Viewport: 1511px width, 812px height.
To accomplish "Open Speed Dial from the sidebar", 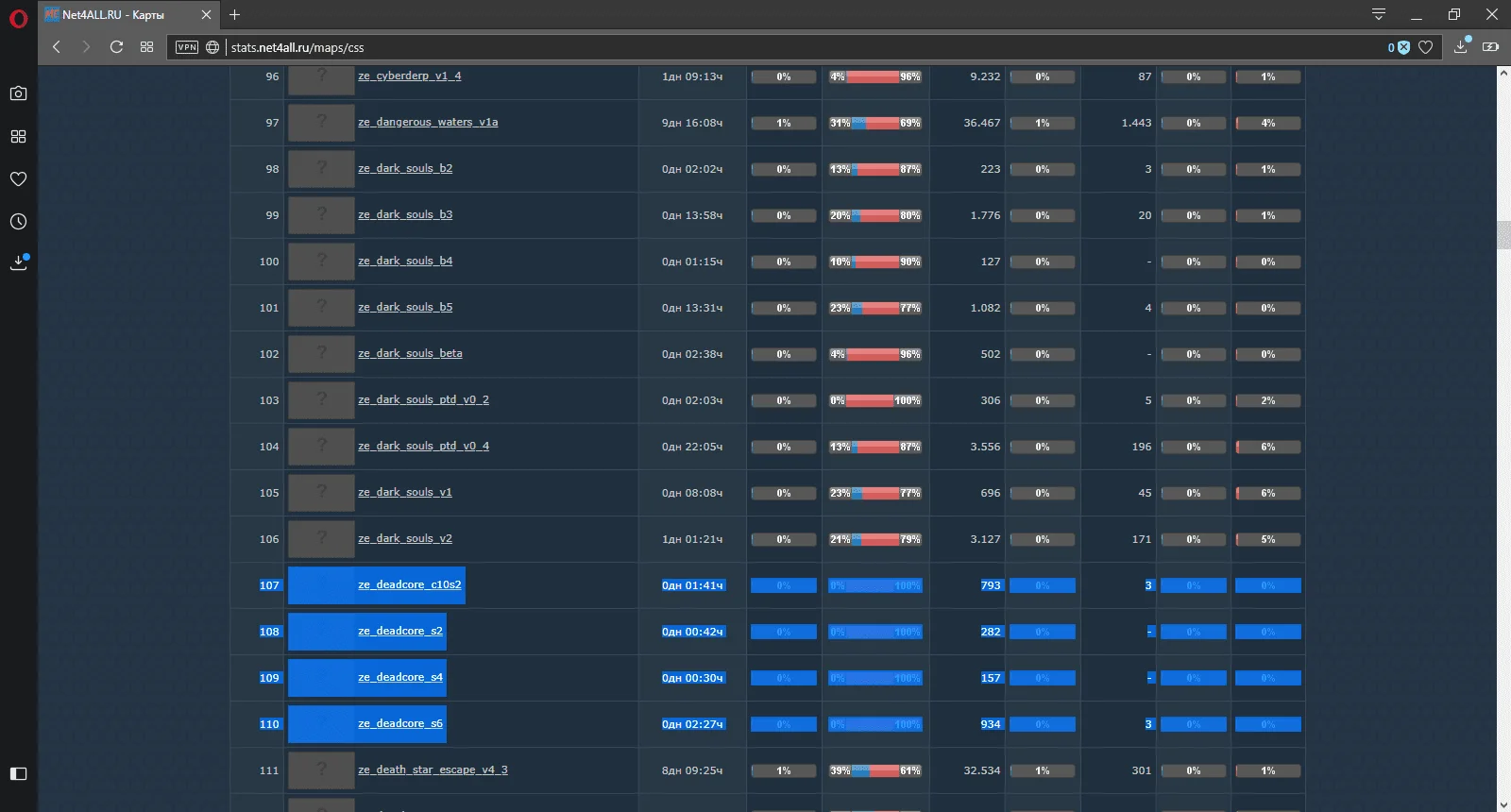I will coord(18,137).
